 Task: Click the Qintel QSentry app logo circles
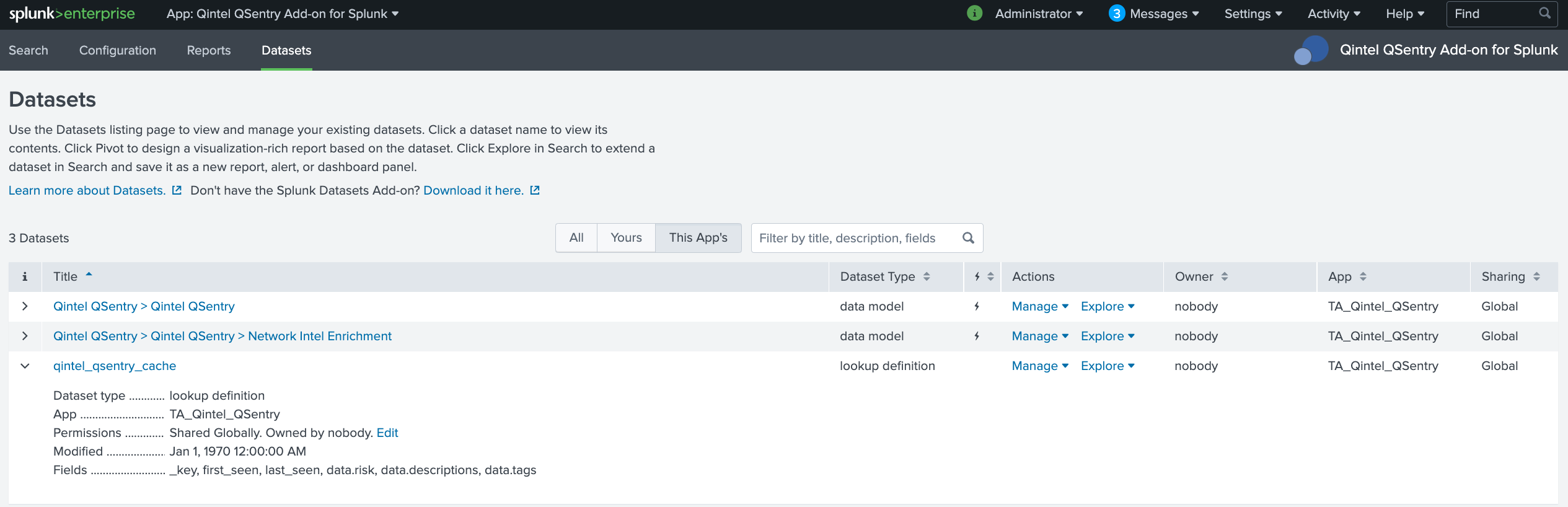click(x=1311, y=50)
